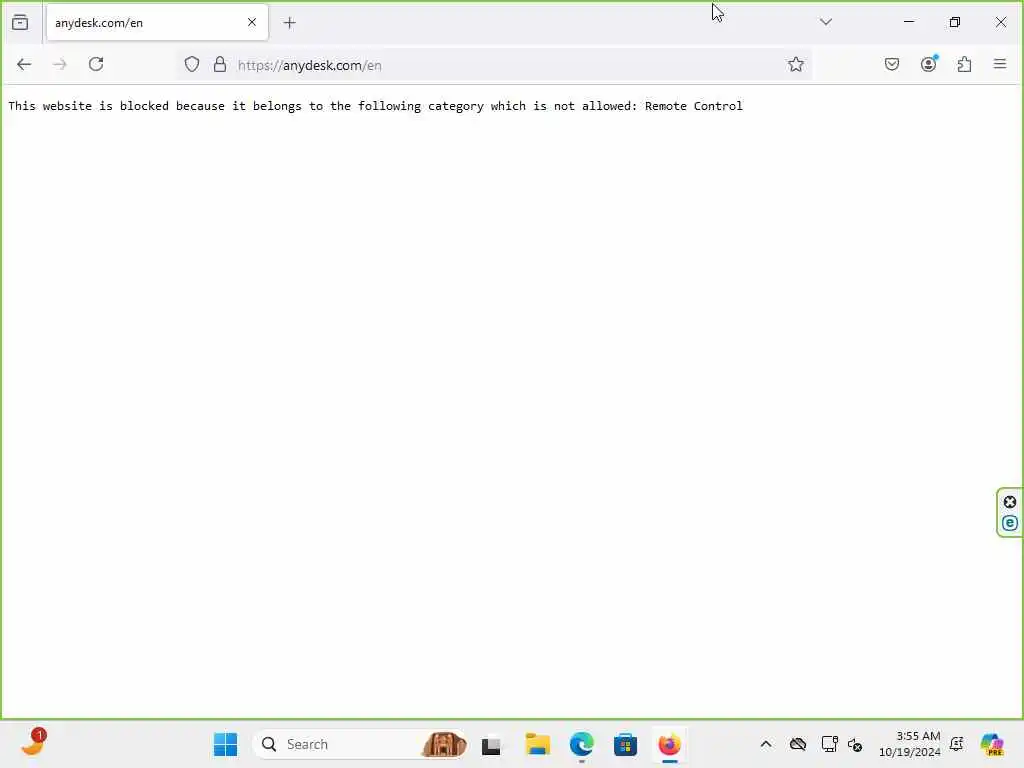Open Task View from taskbar
1024x768 pixels.
click(x=491, y=745)
